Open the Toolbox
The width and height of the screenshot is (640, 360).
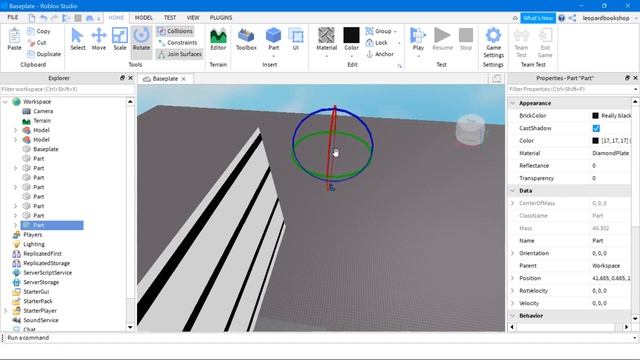point(246,39)
